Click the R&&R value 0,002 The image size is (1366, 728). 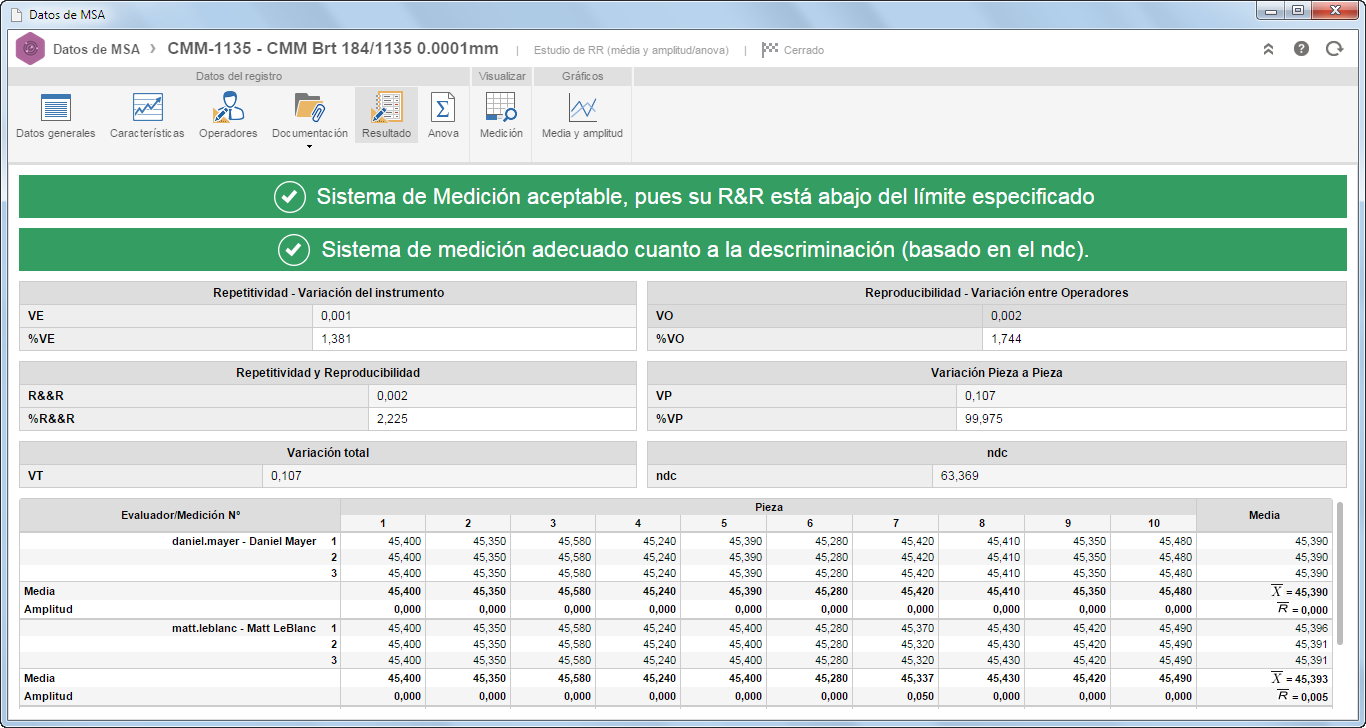[x=392, y=396]
